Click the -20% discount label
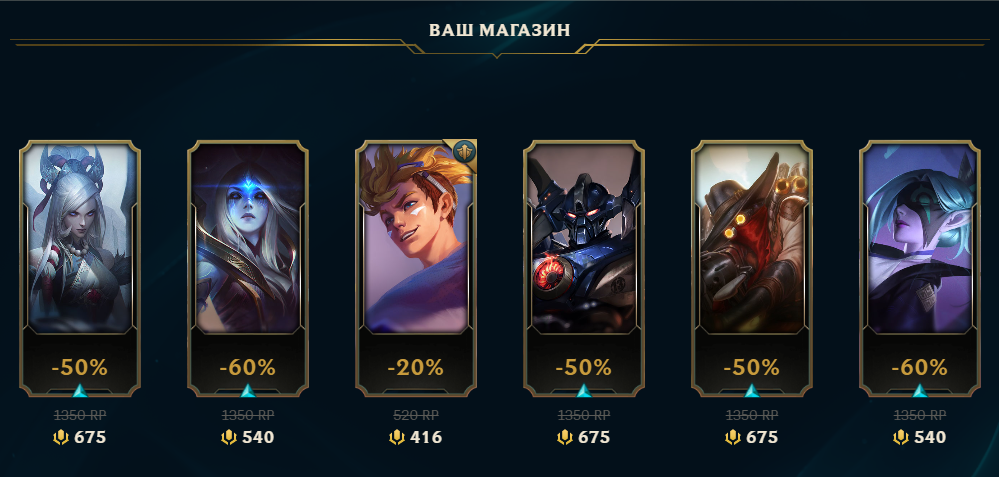 tap(415, 367)
